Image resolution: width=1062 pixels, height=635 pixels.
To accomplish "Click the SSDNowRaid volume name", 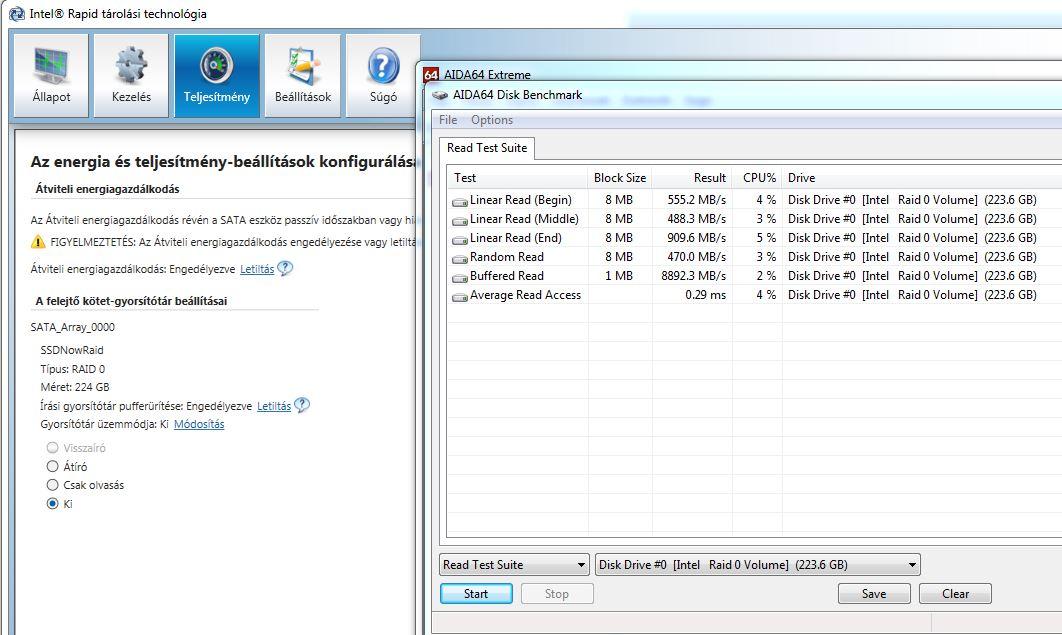I will pyautogui.click(x=72, y=350).
